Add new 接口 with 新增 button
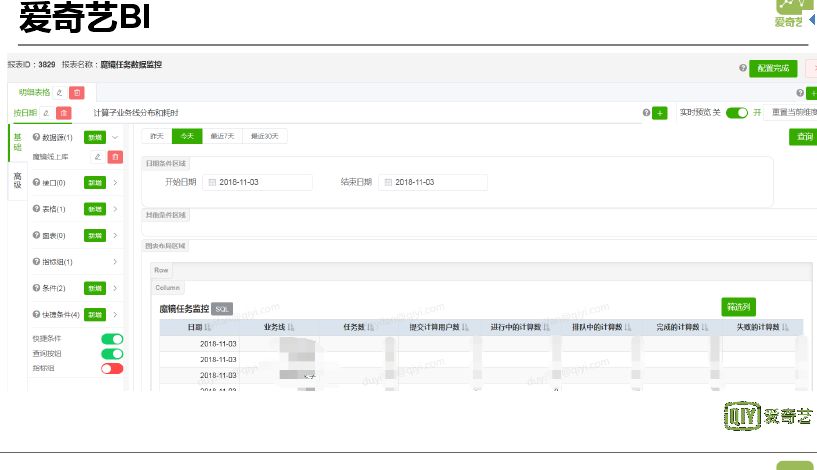 tap(95, 183)
